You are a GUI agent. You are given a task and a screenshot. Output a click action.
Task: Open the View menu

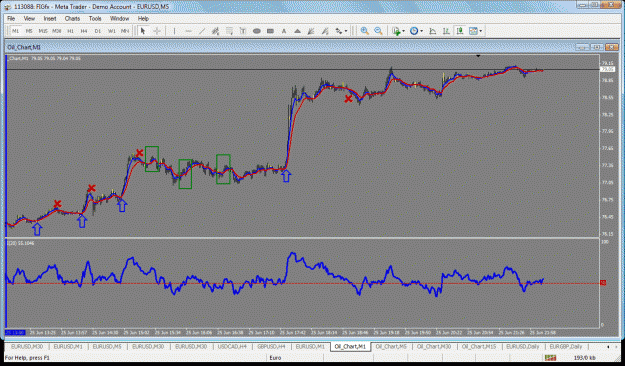pyautogui.click(x=29, y=18)
